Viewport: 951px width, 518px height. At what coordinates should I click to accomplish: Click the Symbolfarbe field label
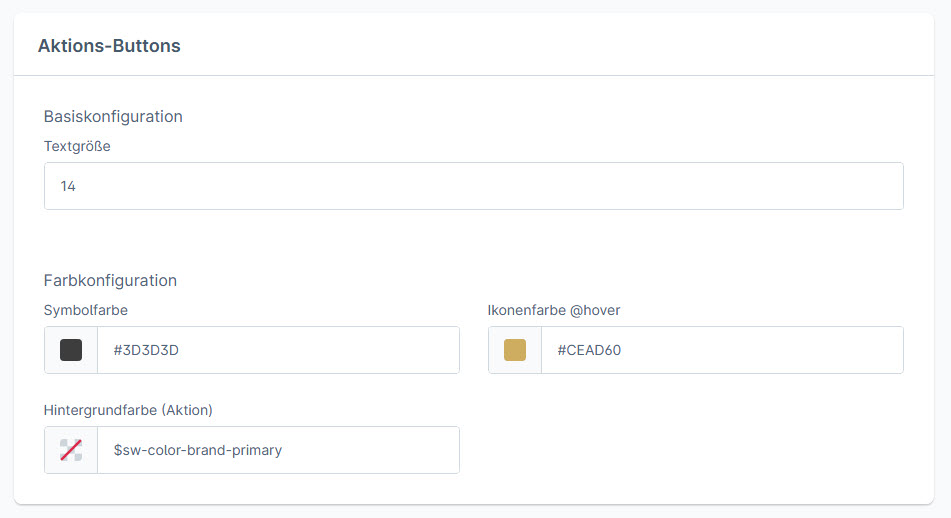pos(86,310)
